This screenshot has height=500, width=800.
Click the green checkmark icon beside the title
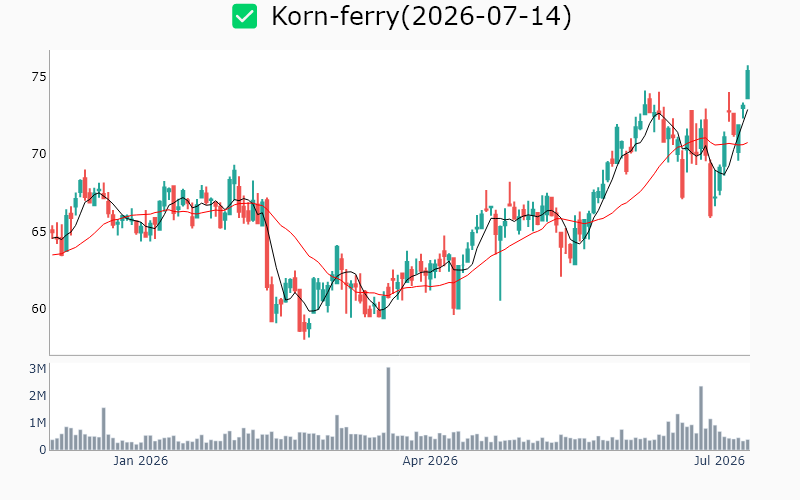pyautogui.click(x=244, y=16)
